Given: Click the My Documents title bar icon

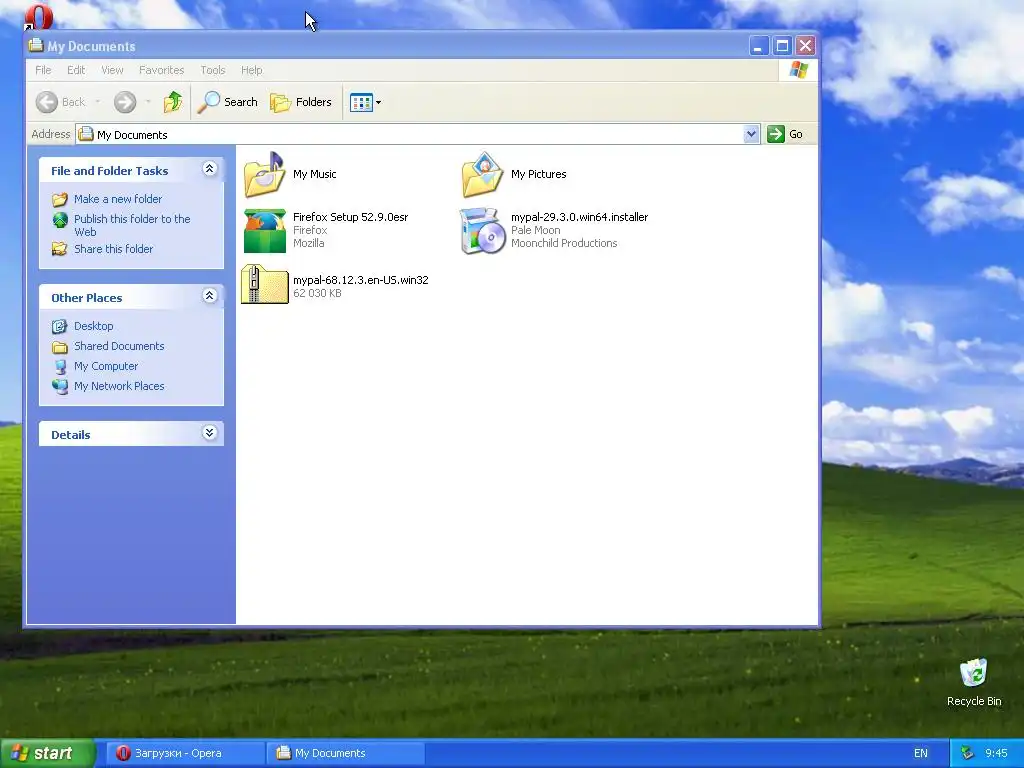Looking at the screenshot, I should click(x=36, y=46).
